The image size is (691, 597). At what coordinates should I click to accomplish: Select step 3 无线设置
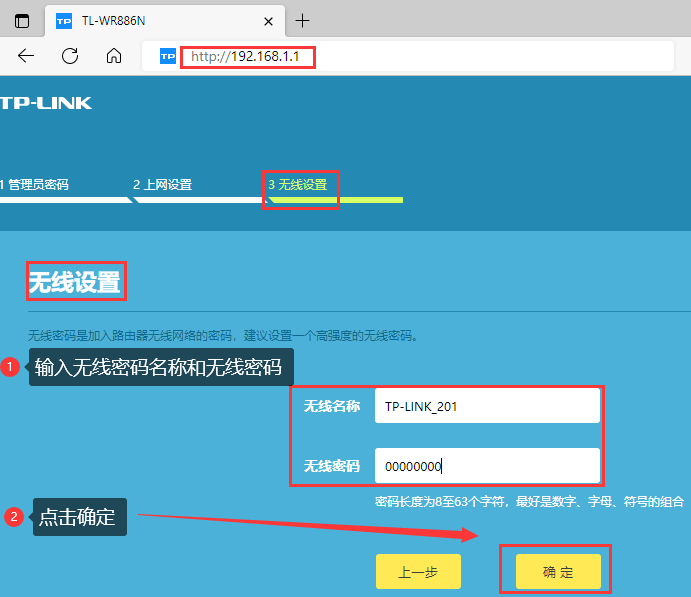tap(298, 185)
